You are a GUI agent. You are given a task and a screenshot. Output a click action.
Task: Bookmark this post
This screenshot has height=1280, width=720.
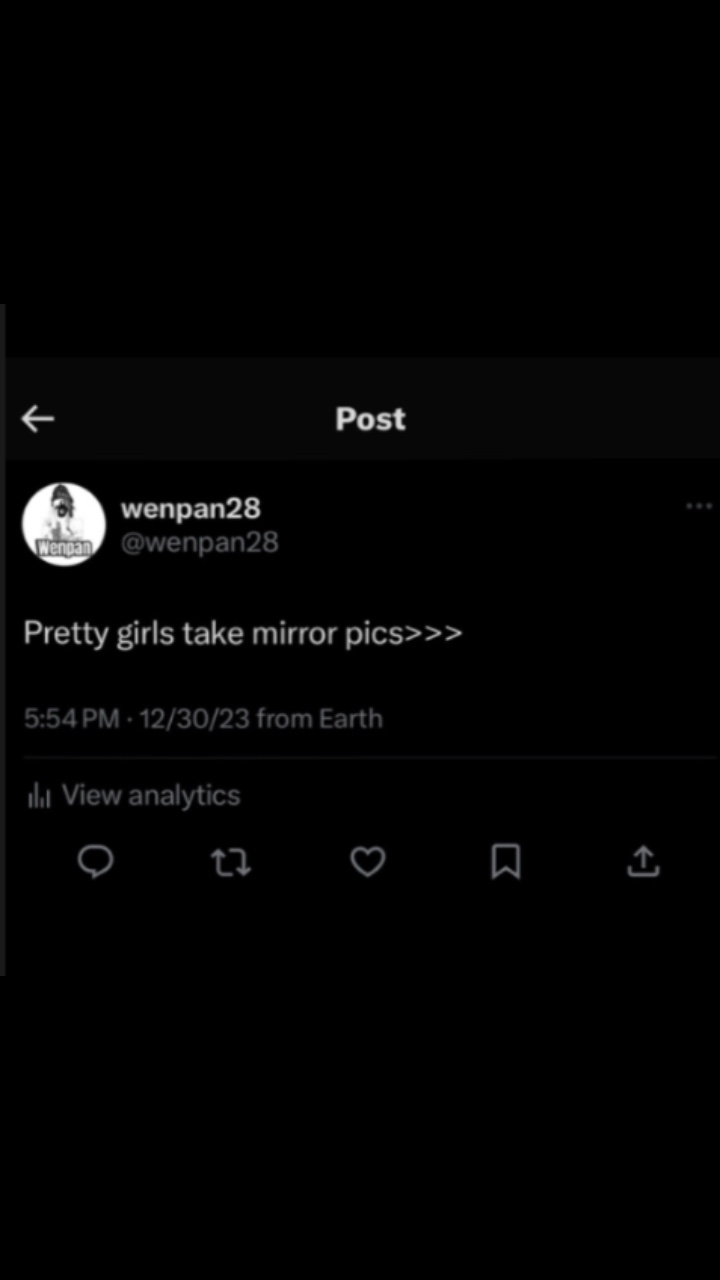pos(505,862)
